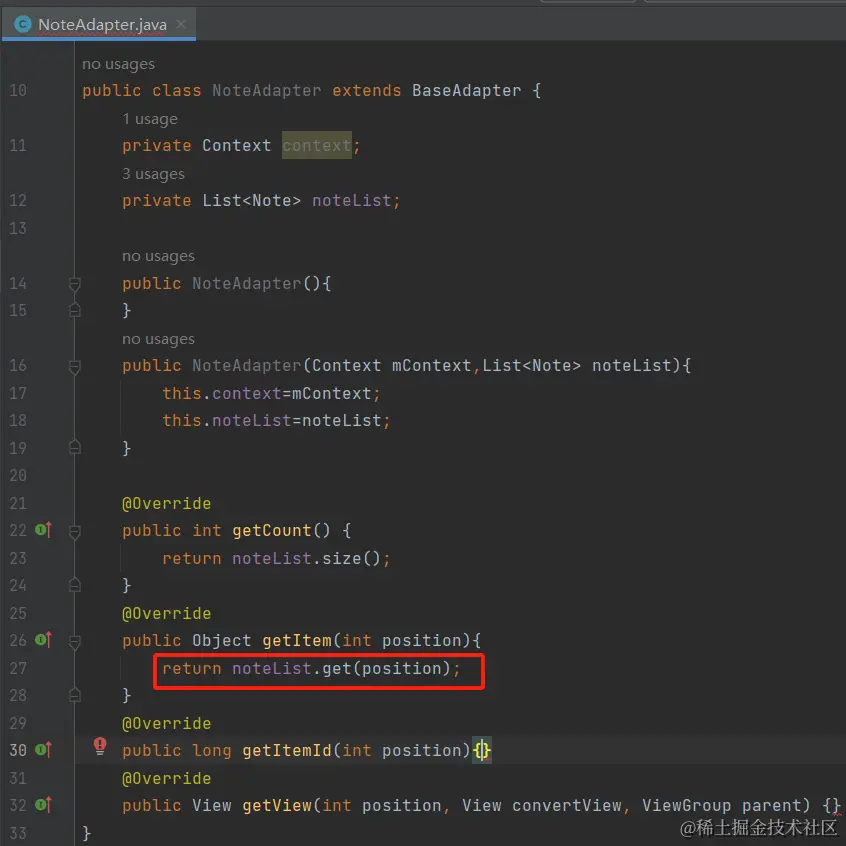Click fold end marker on line 28
The image size is (846, 846).
click(x=75, y=694)
